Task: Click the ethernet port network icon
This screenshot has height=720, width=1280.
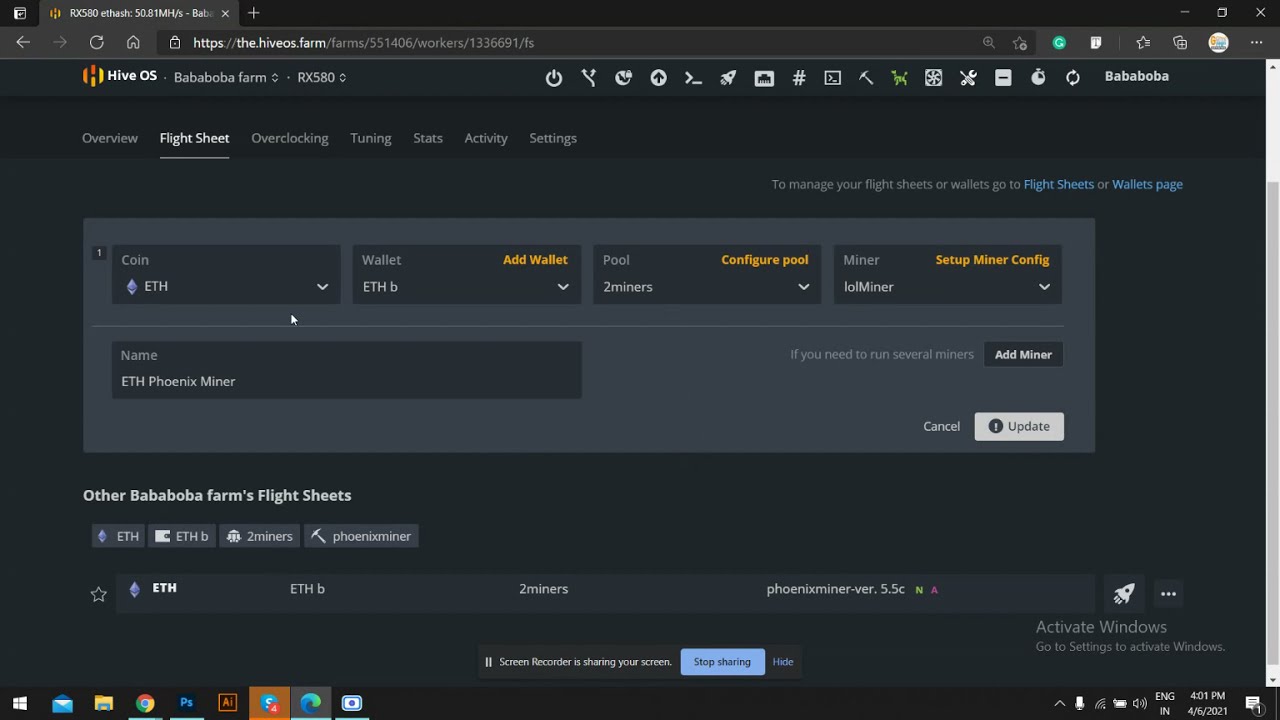Action: 764,78
